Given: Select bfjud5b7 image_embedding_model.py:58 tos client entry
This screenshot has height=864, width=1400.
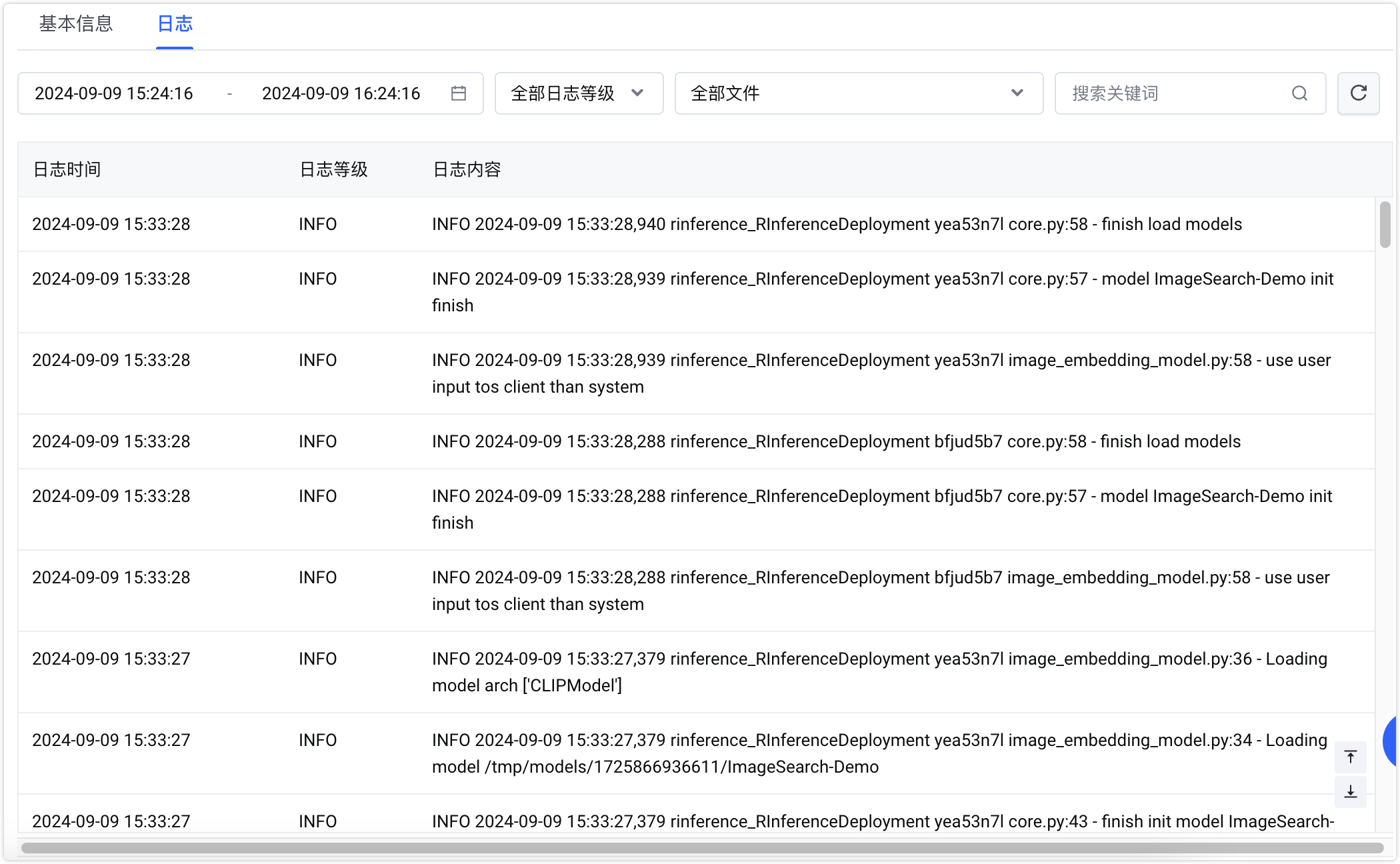Looking at the screenshot, I should 696,591.
